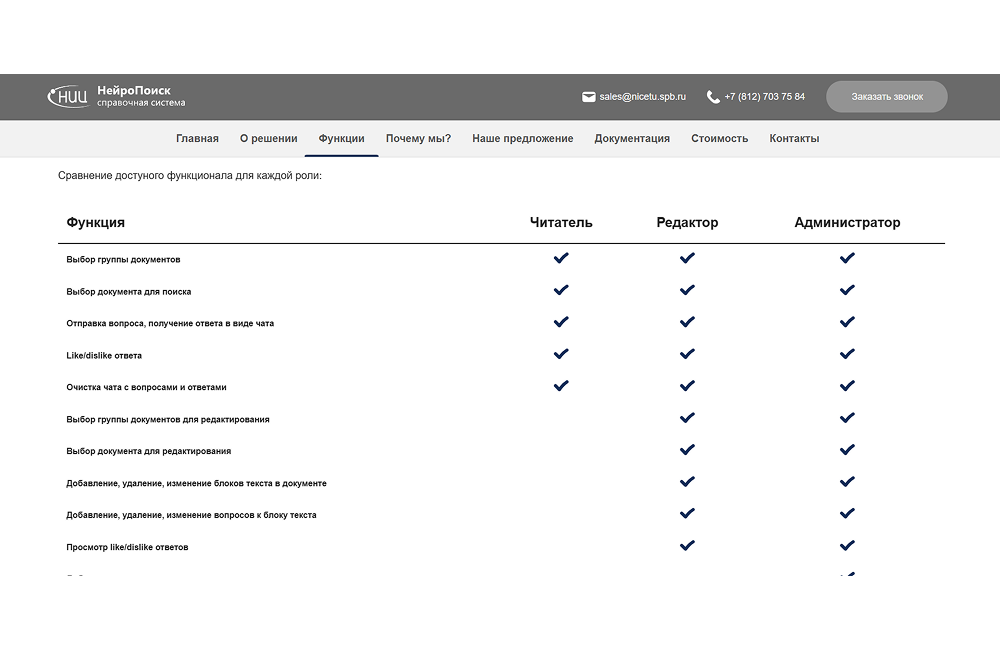Image resolution: width=1000 pixels, height=650 pixels.
Task: Click the envelope icon beside sales email
Action: pos(589,97)
